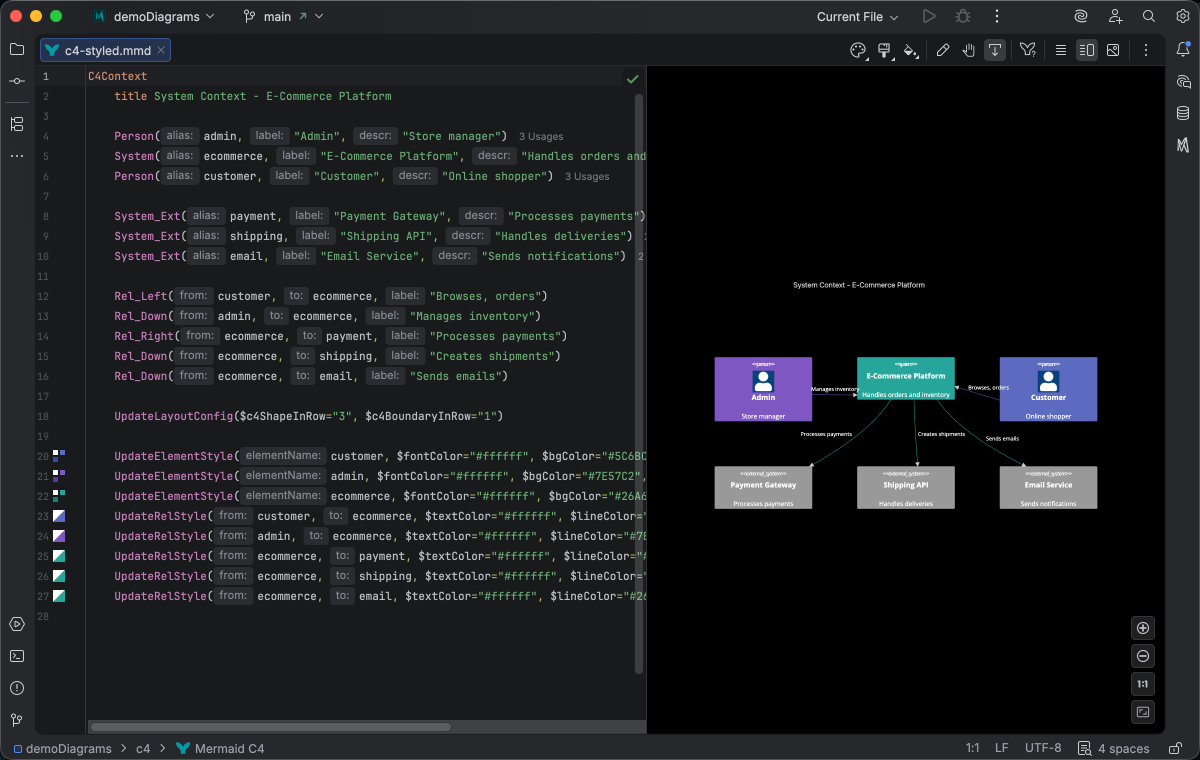
Task: Zoom out on the diagram preview
Action: (1143, 656)
